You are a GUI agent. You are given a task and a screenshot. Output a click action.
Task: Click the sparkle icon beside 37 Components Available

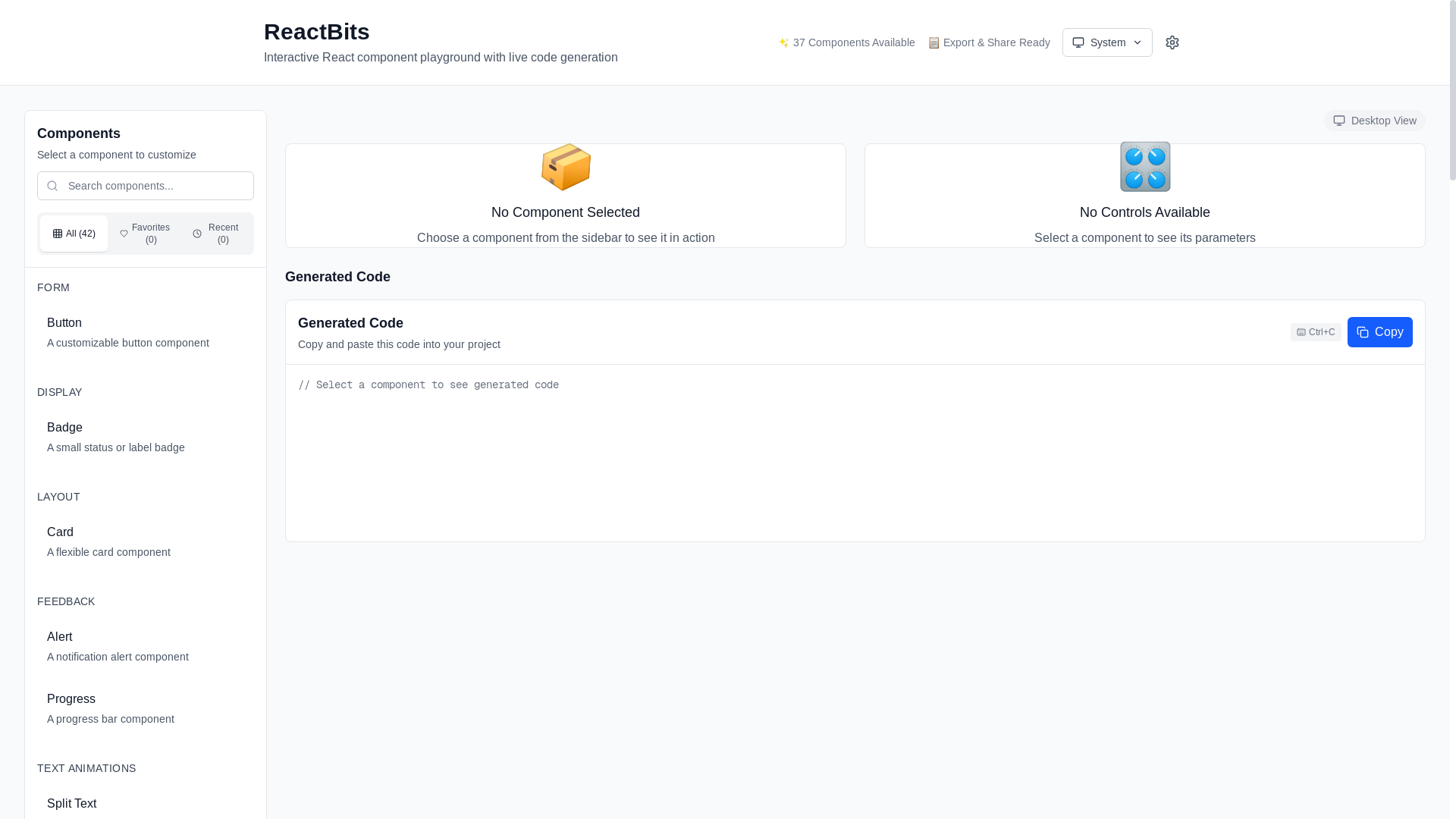pyautogui.click(x=784, y=42)
